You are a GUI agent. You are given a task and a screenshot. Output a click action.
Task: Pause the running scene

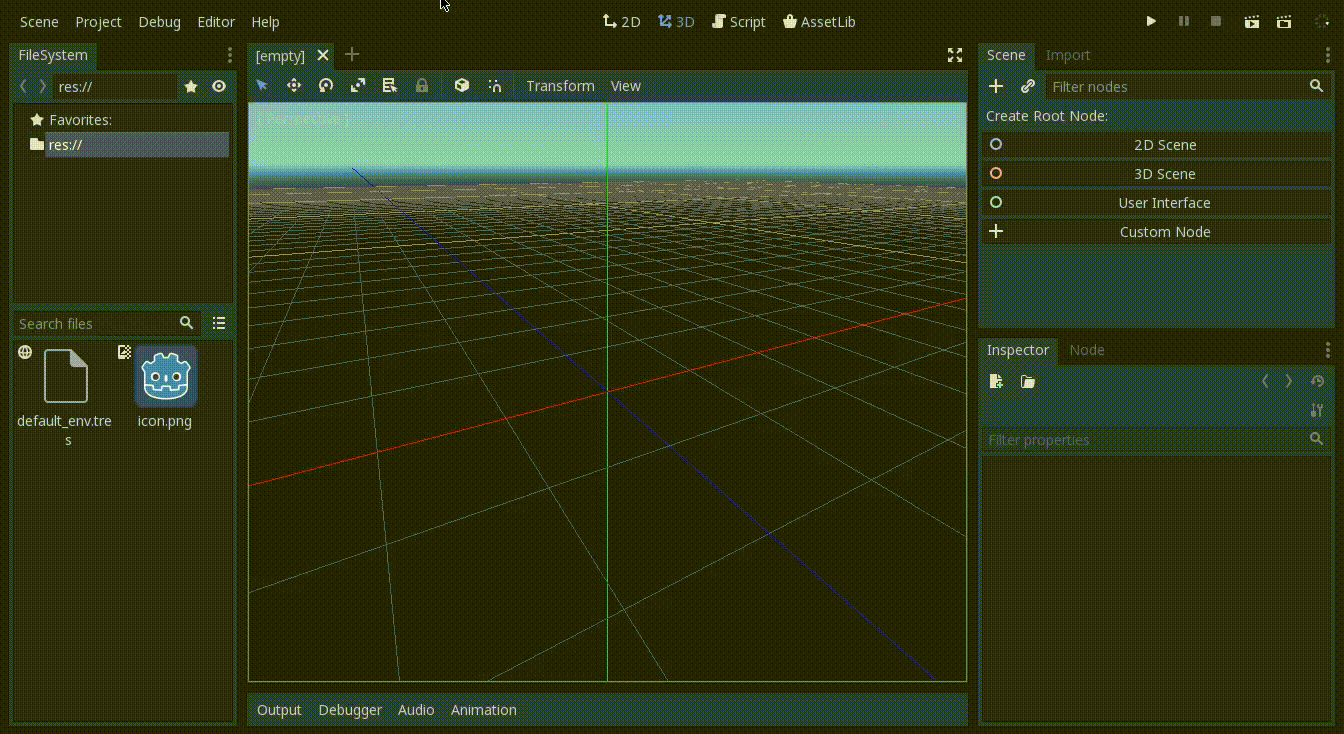pyautogui.click(x=1184, y=21)
